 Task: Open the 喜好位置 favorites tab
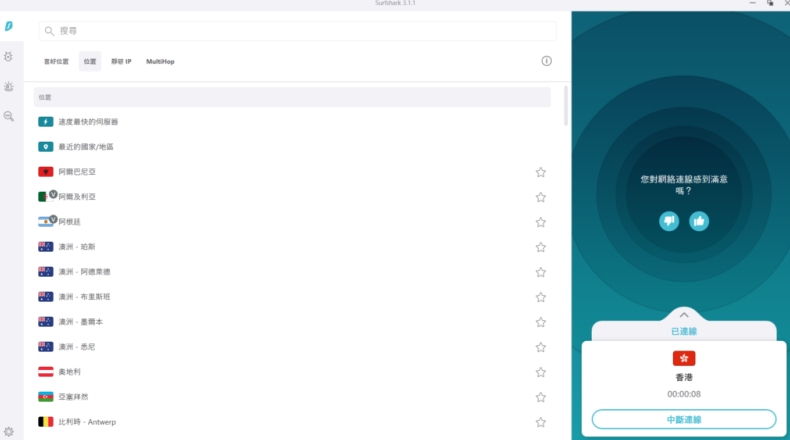coord(57,62)
